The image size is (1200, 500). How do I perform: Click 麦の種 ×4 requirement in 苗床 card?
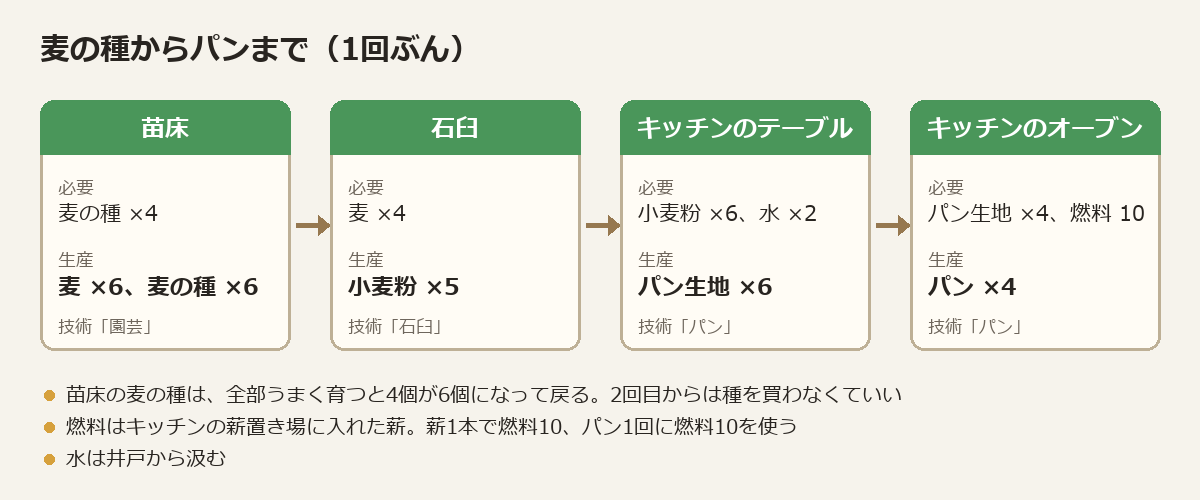coord(108,213)
